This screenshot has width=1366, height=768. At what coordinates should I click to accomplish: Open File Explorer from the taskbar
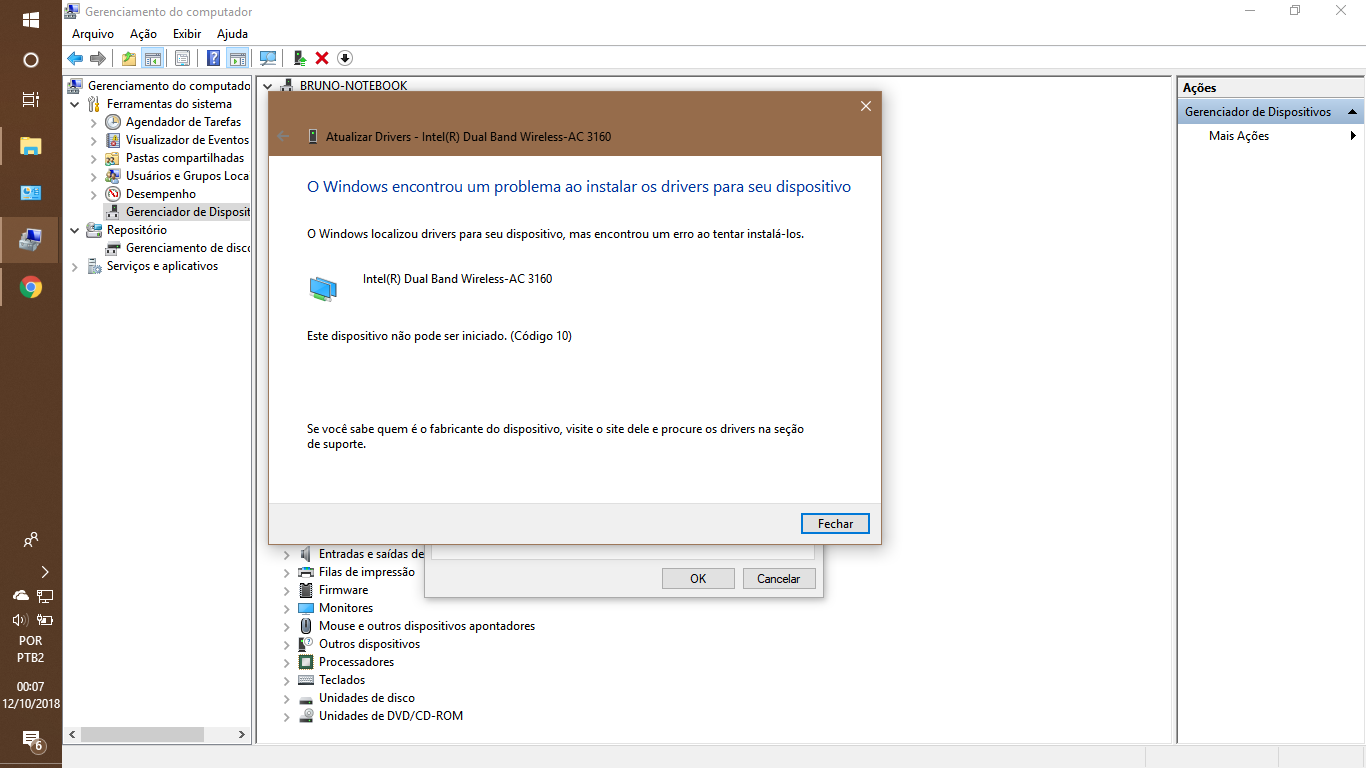[31, 147]
